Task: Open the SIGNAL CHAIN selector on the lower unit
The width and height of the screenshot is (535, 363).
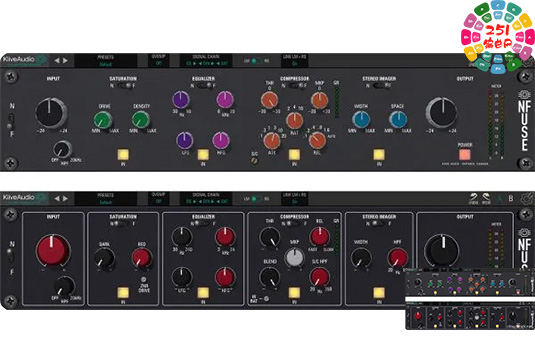Action: 206,198
